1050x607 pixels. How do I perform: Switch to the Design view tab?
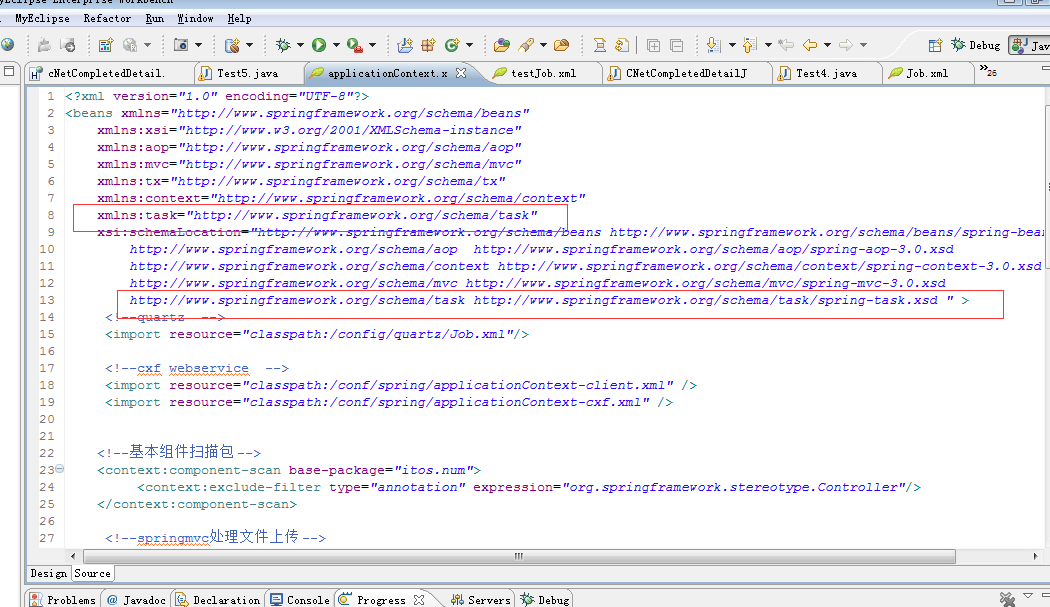pyautogui.click(x=48, y=573)
